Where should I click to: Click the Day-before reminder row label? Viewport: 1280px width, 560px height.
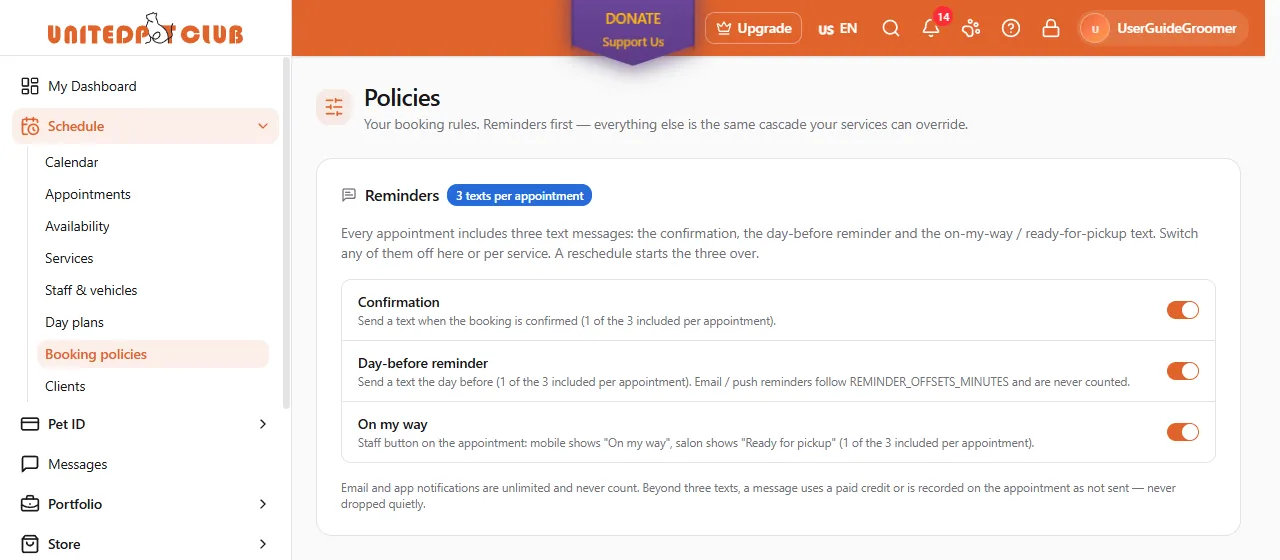click(x=423, y=363)
